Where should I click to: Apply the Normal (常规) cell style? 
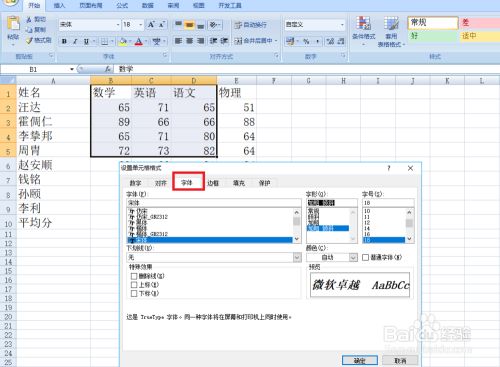click(433, 23)
